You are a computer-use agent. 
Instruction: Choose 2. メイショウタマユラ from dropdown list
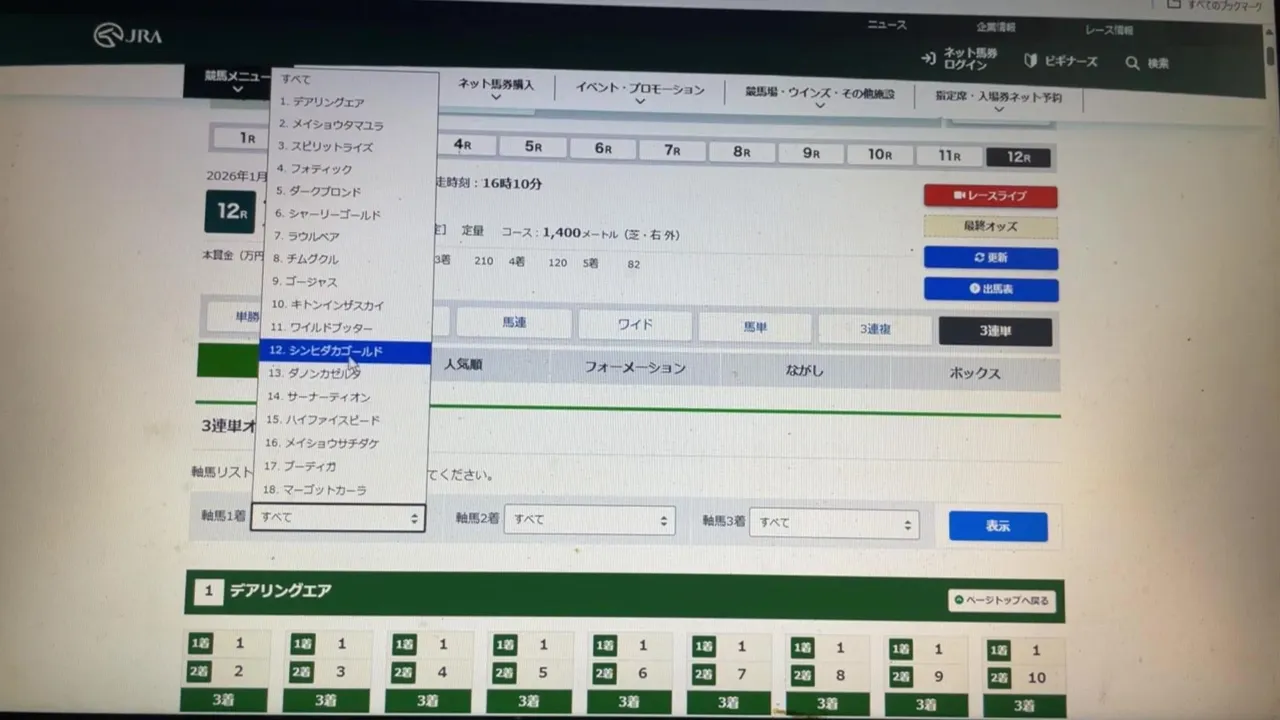tap(353, 125)
